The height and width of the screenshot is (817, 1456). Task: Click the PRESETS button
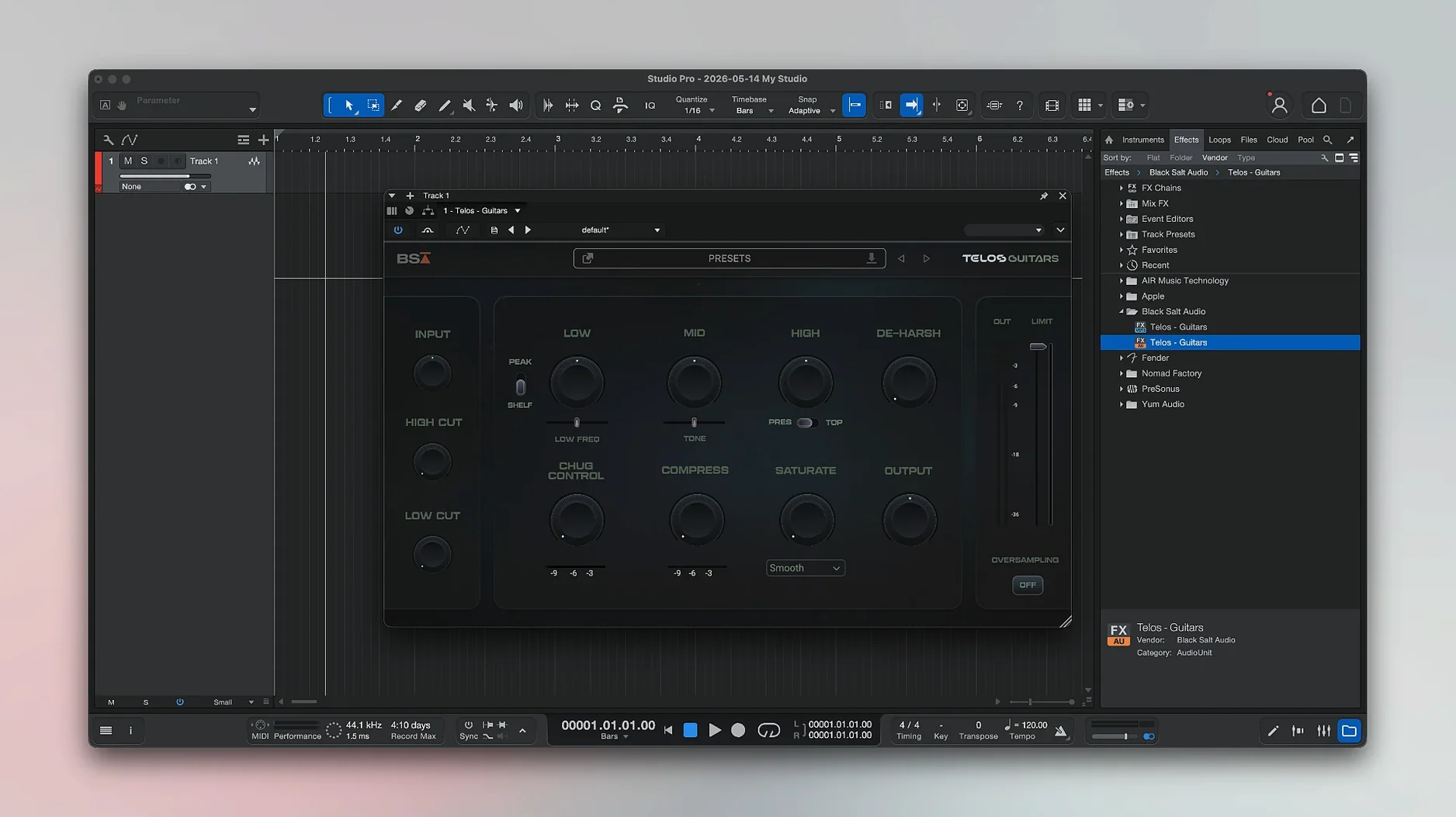(730, 258)
